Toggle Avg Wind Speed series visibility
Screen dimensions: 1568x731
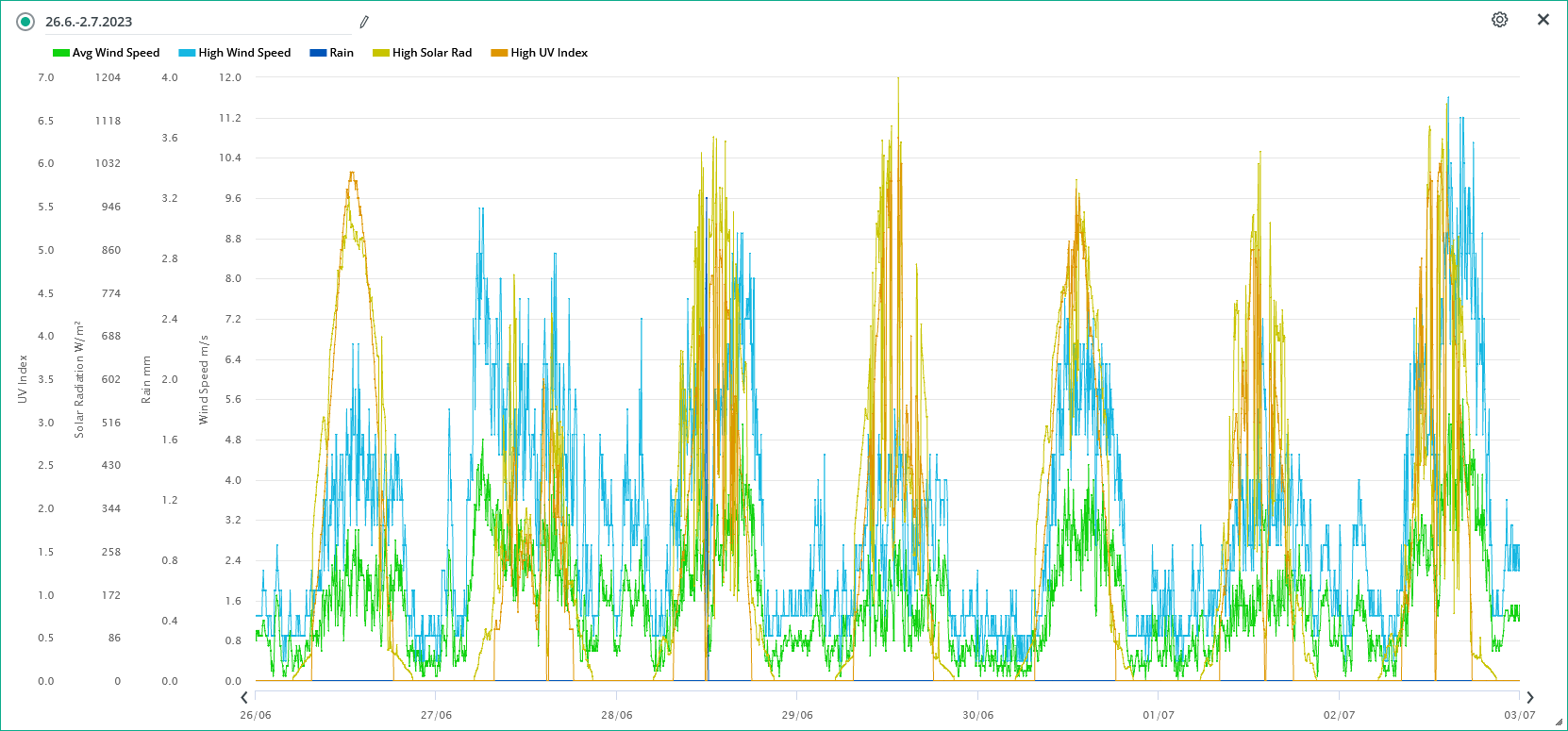coord(115,53)
